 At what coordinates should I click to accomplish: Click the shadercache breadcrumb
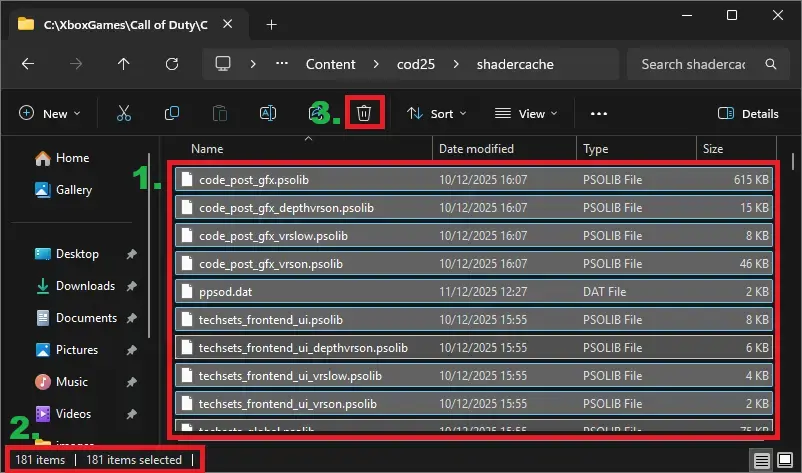pyautogui.click(x=515, y=64)
